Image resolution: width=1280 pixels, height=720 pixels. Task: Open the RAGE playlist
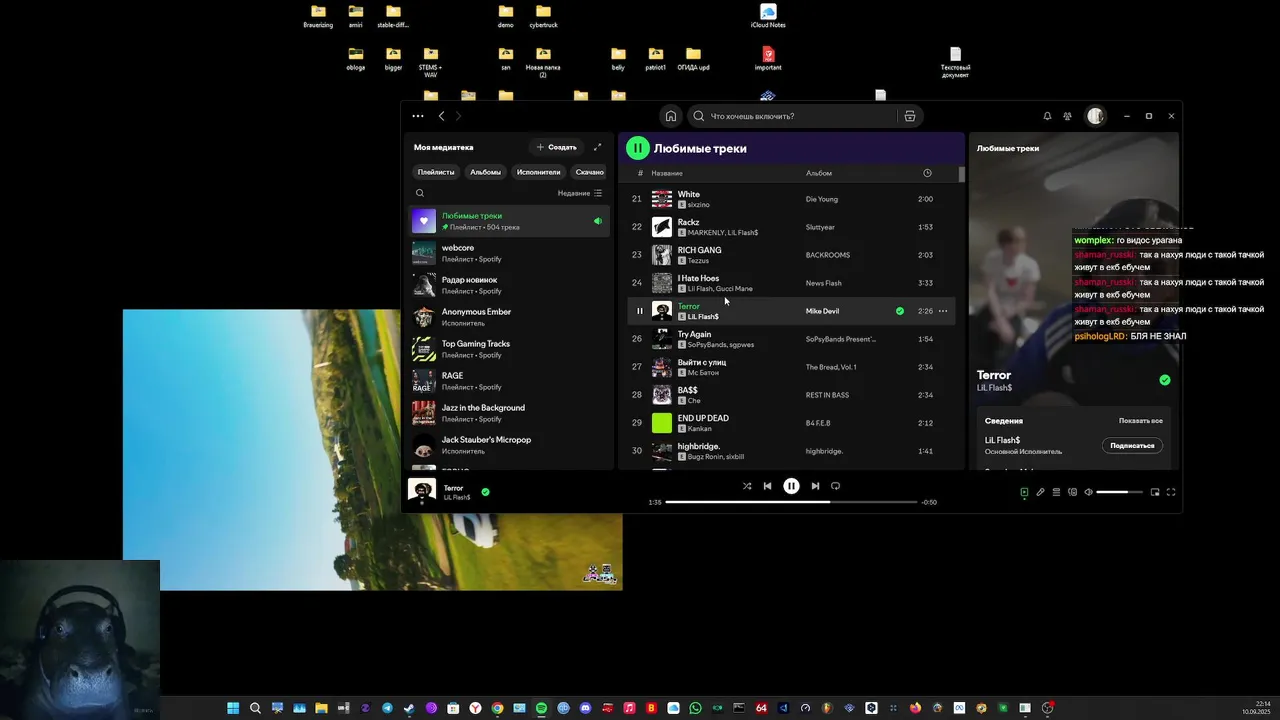(510, 381)
